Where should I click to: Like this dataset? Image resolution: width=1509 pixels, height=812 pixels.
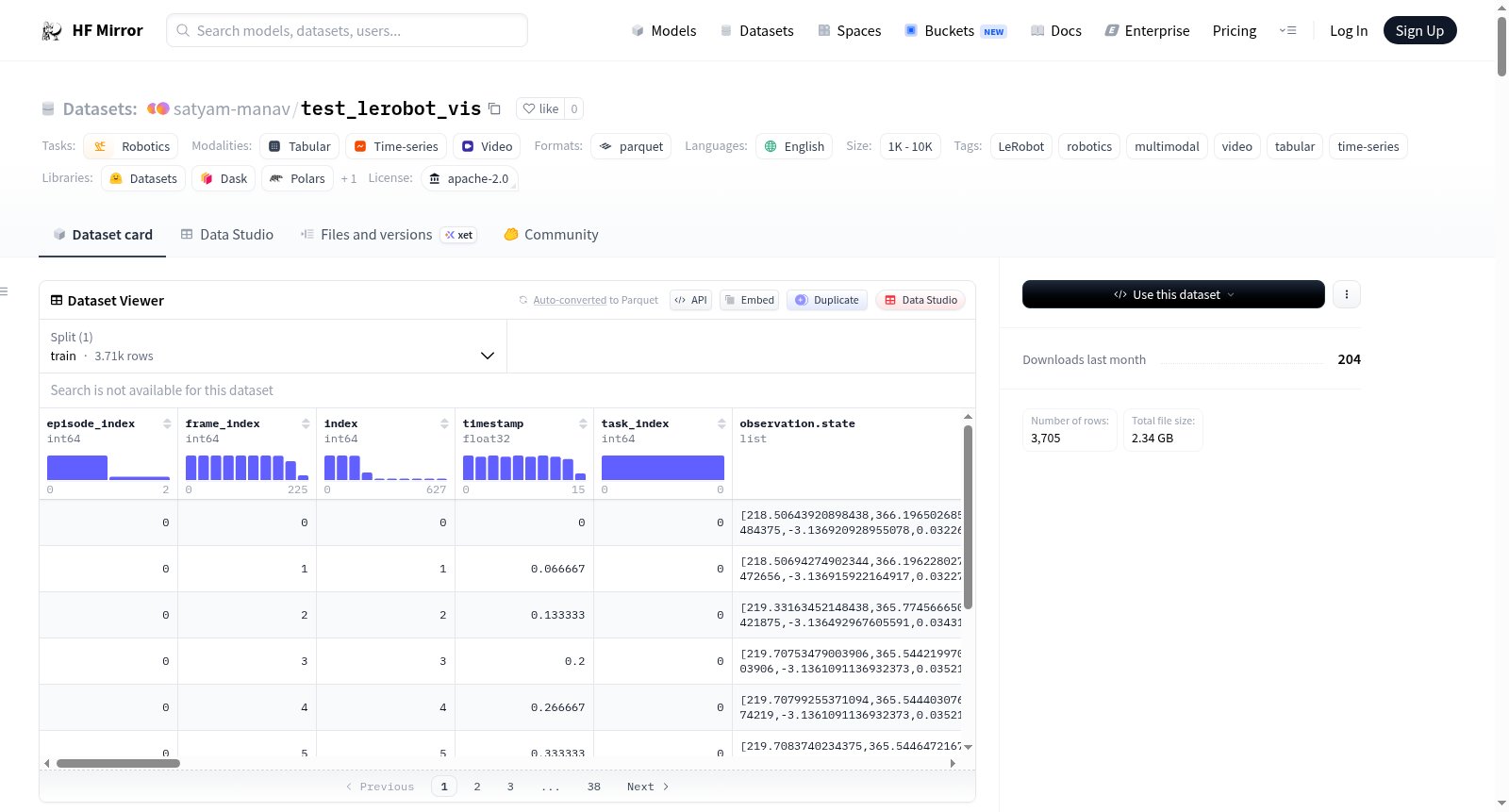tap(540, 108)
